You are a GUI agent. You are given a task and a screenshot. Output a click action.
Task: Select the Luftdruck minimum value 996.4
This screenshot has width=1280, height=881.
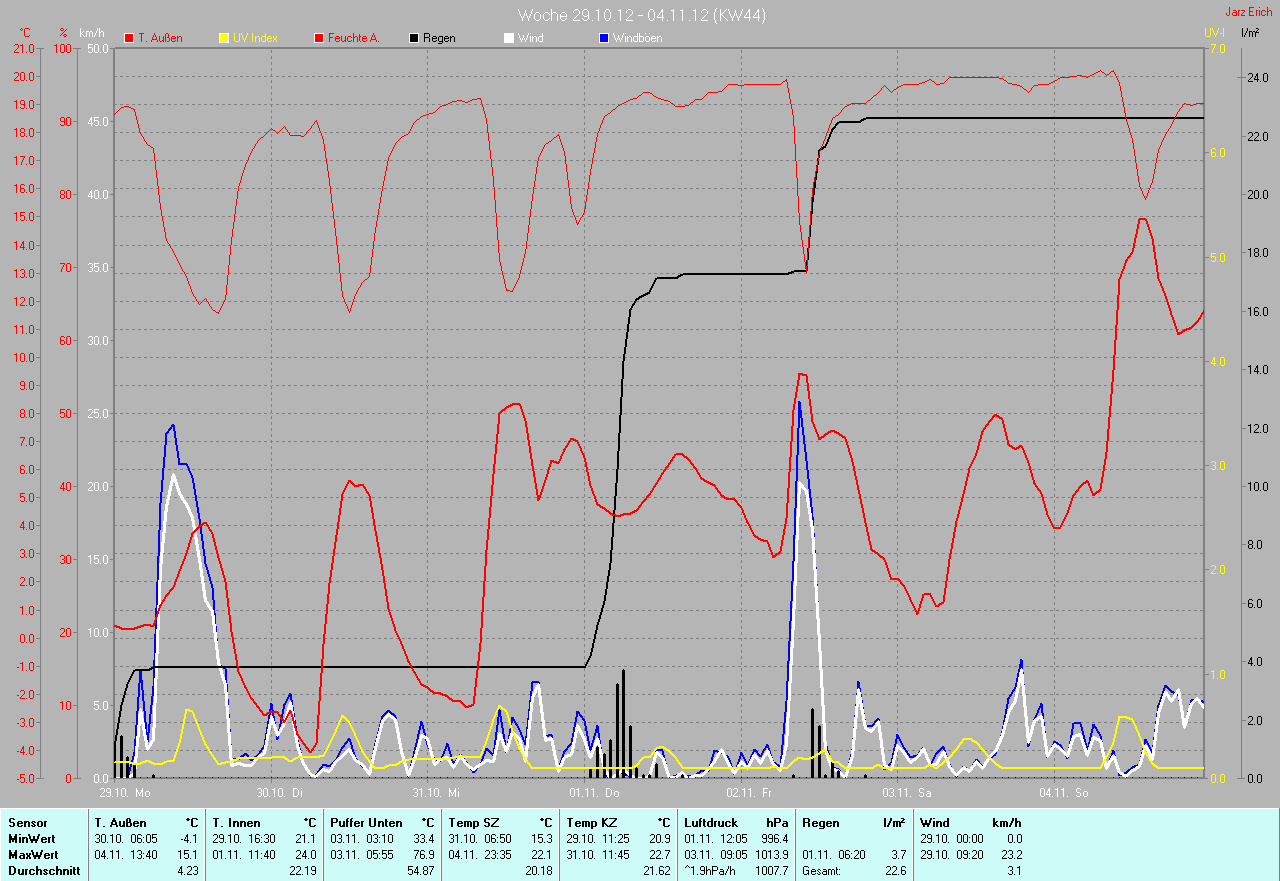coord(774,839)
